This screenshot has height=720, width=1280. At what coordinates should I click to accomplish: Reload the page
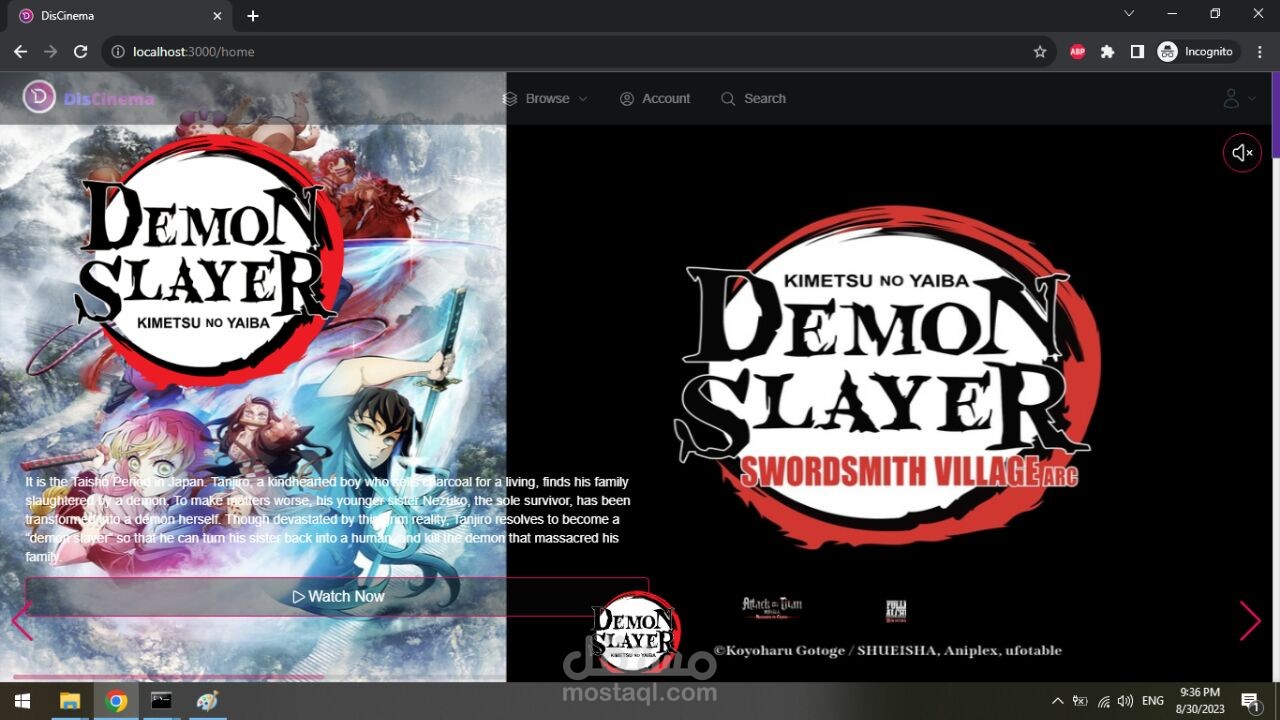tap(81, 51)
